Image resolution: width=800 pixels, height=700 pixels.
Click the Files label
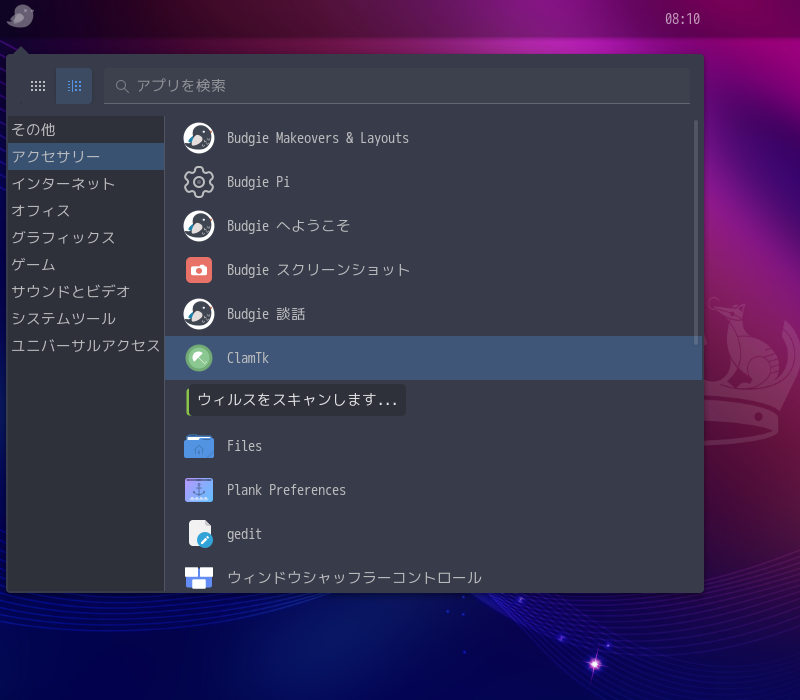(x=244, y=446)
